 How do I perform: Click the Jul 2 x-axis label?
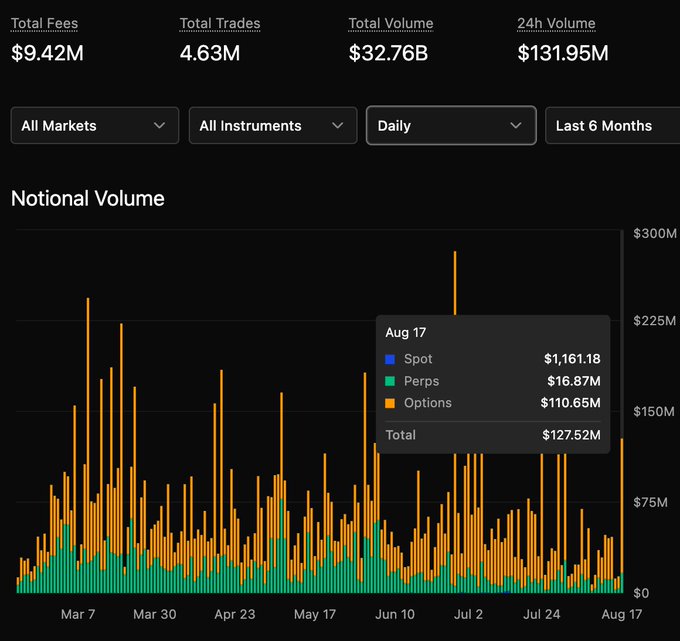click(x=468, y=614)
